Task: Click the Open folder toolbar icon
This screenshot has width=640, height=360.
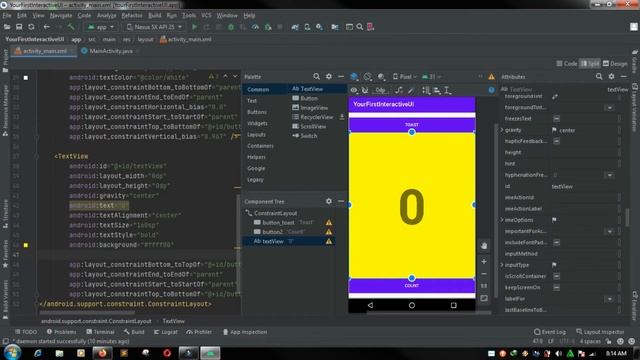Action: click(7, 27)
